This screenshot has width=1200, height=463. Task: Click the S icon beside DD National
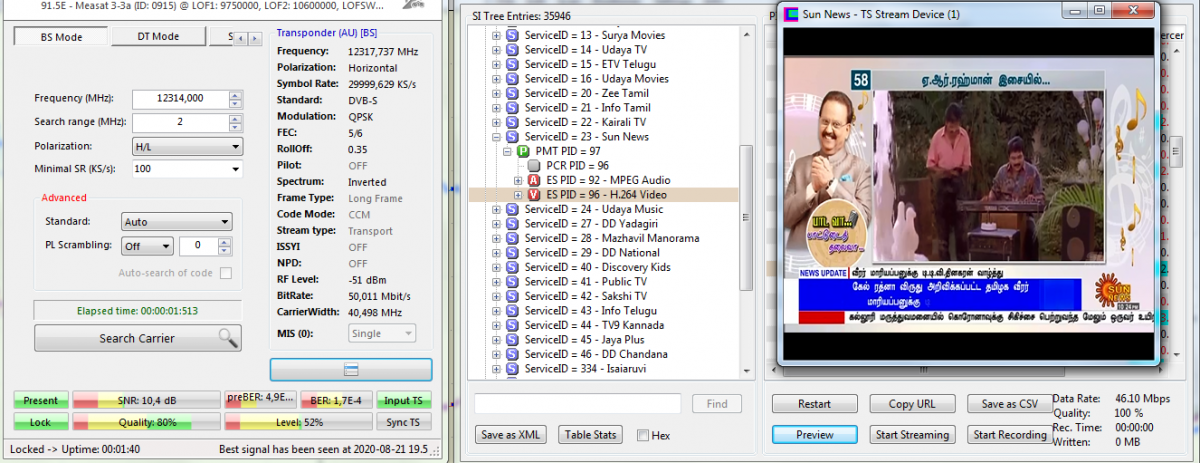click(x=513, y=253)
